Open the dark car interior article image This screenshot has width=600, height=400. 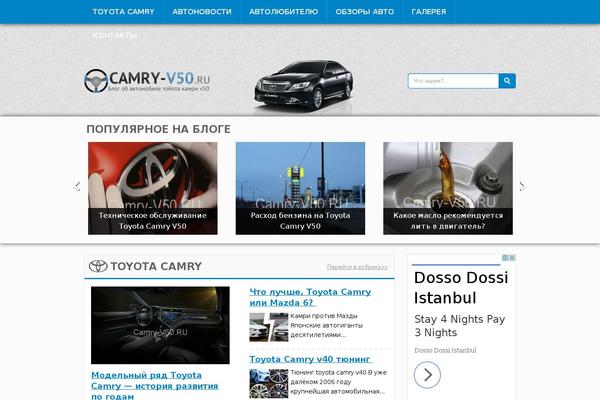click(x=160, y=325)
